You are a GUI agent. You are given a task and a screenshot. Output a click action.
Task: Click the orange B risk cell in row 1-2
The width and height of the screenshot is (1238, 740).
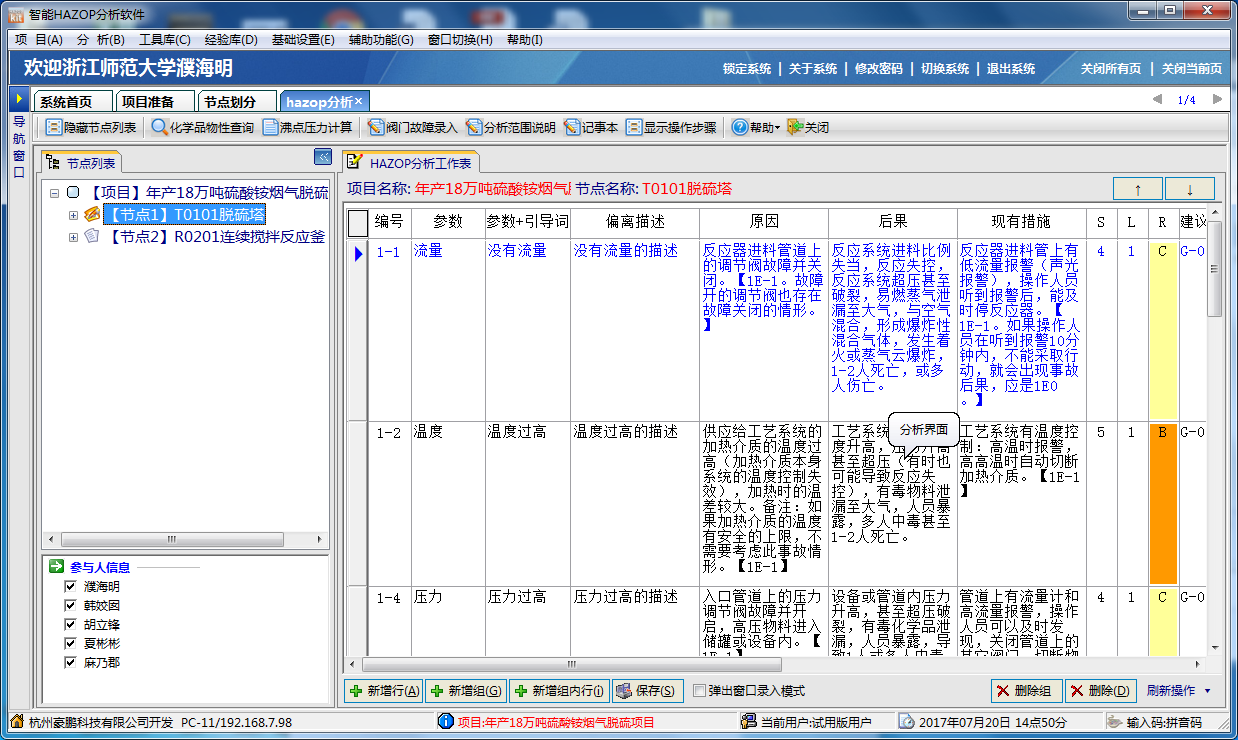click(x=1163, y=504)
